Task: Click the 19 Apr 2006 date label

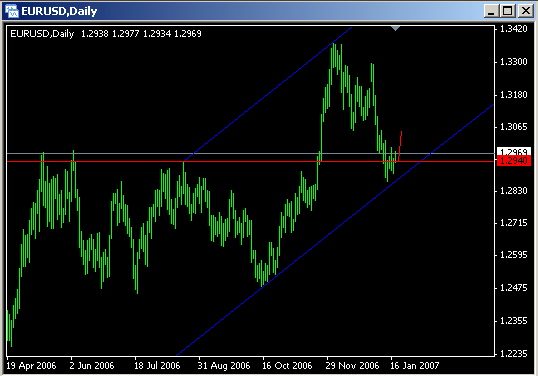Action: click(x=31, y=366)
